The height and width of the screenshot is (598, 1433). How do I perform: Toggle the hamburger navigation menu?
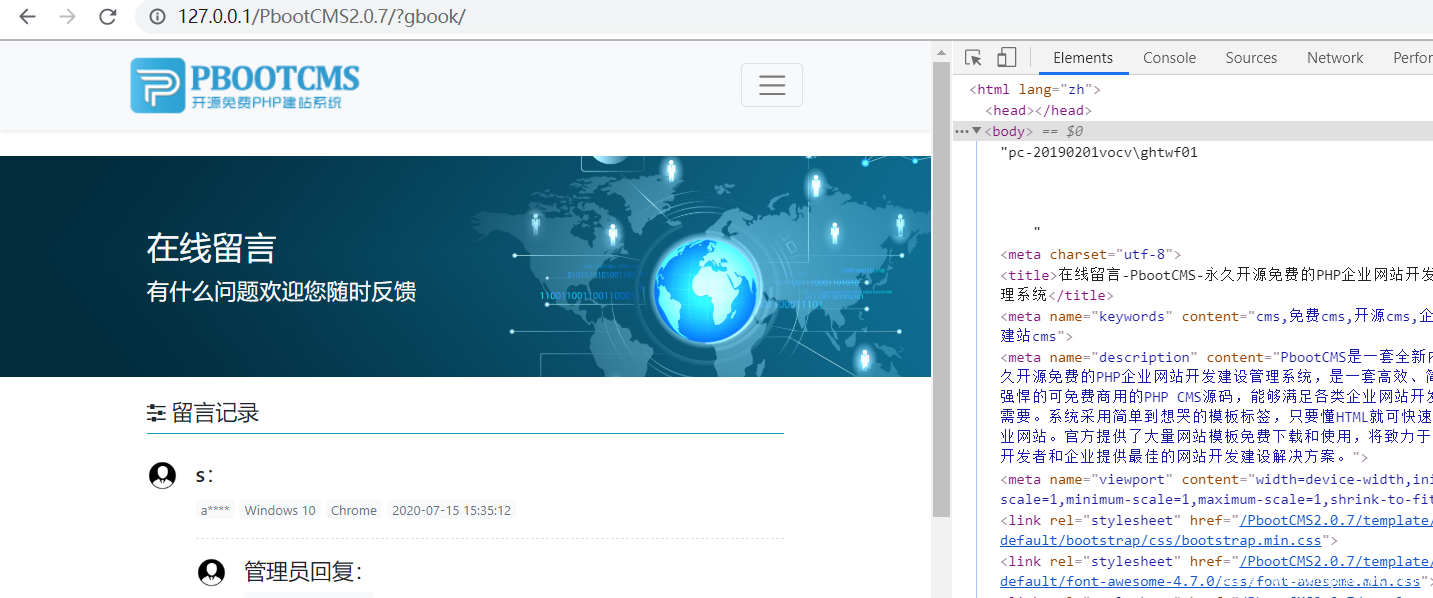(x=771, y=85)
